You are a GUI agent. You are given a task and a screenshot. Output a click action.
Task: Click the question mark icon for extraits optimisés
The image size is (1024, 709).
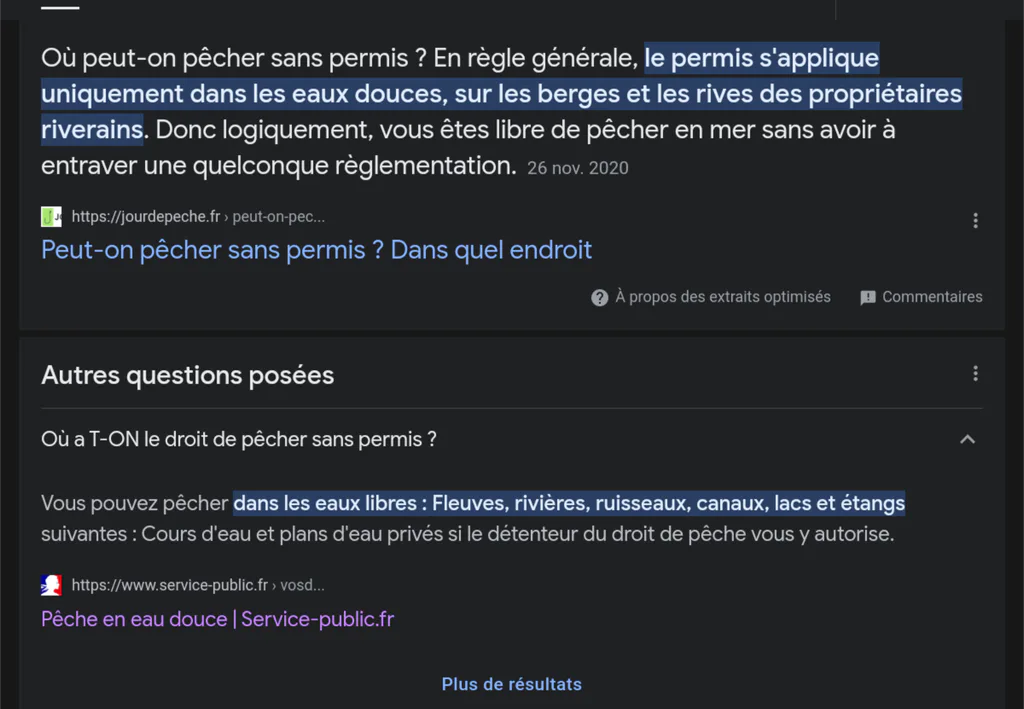pyautogui.click(x=600, y=298)
